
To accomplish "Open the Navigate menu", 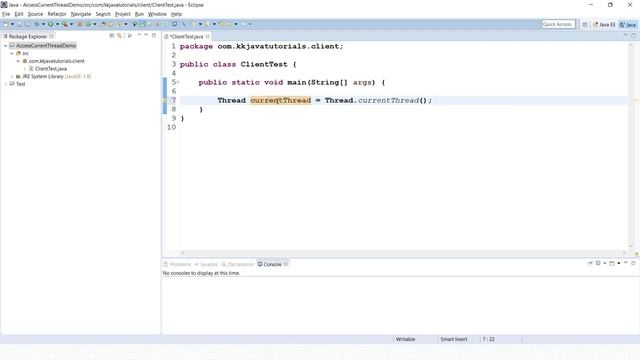I will [81, 14].
